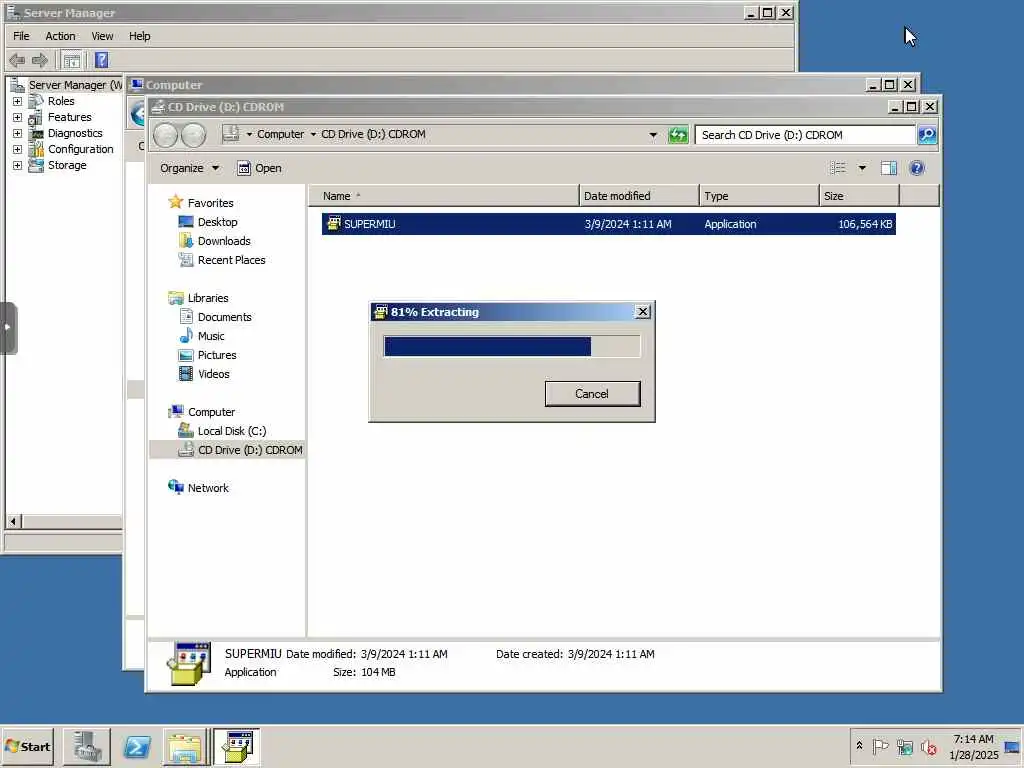Screen dimensions: 1024x768
Task: Click Server Manager help toolbar icon
Action: click(x=101, y=60)
